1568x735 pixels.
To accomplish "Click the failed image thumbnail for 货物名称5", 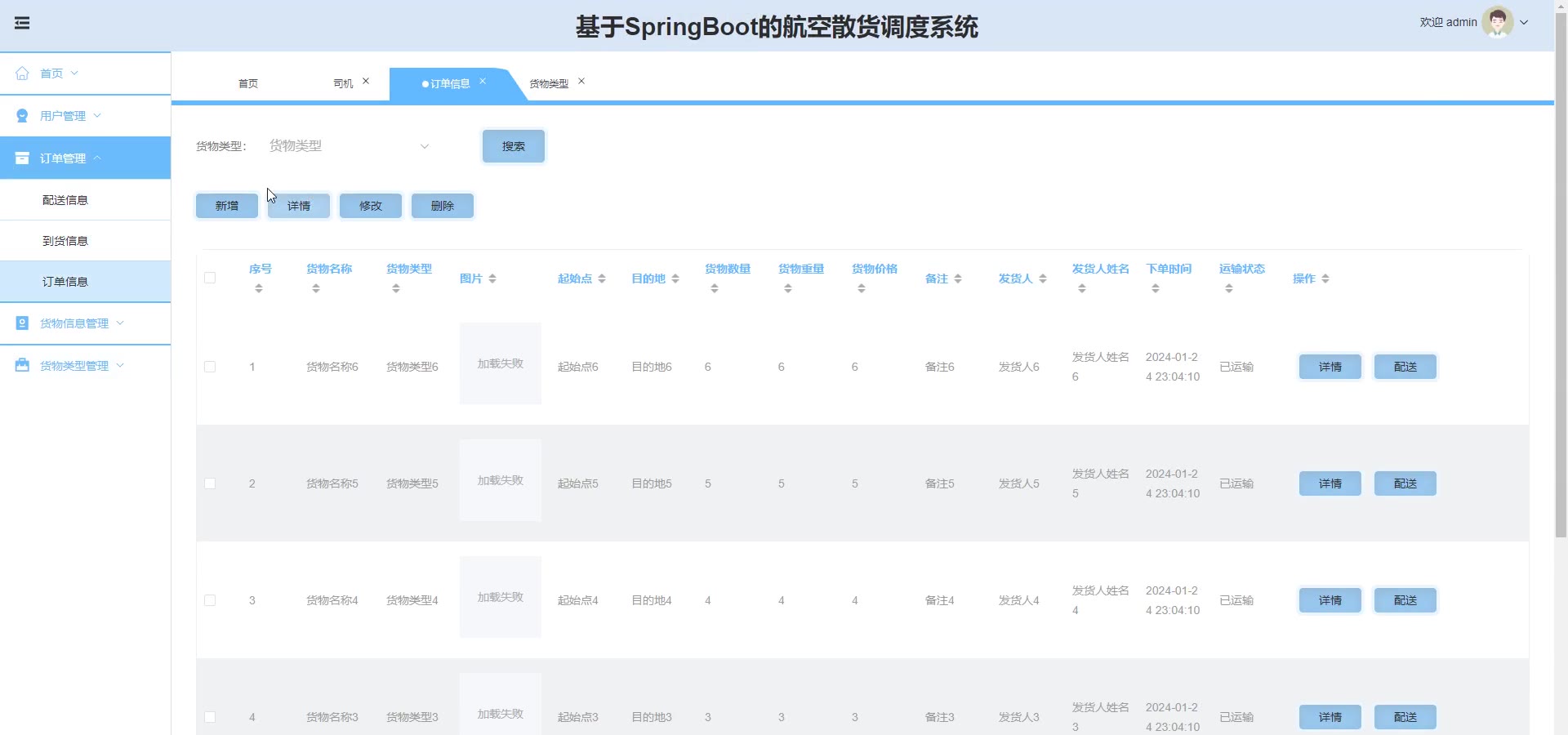I will tap(501, 480).
